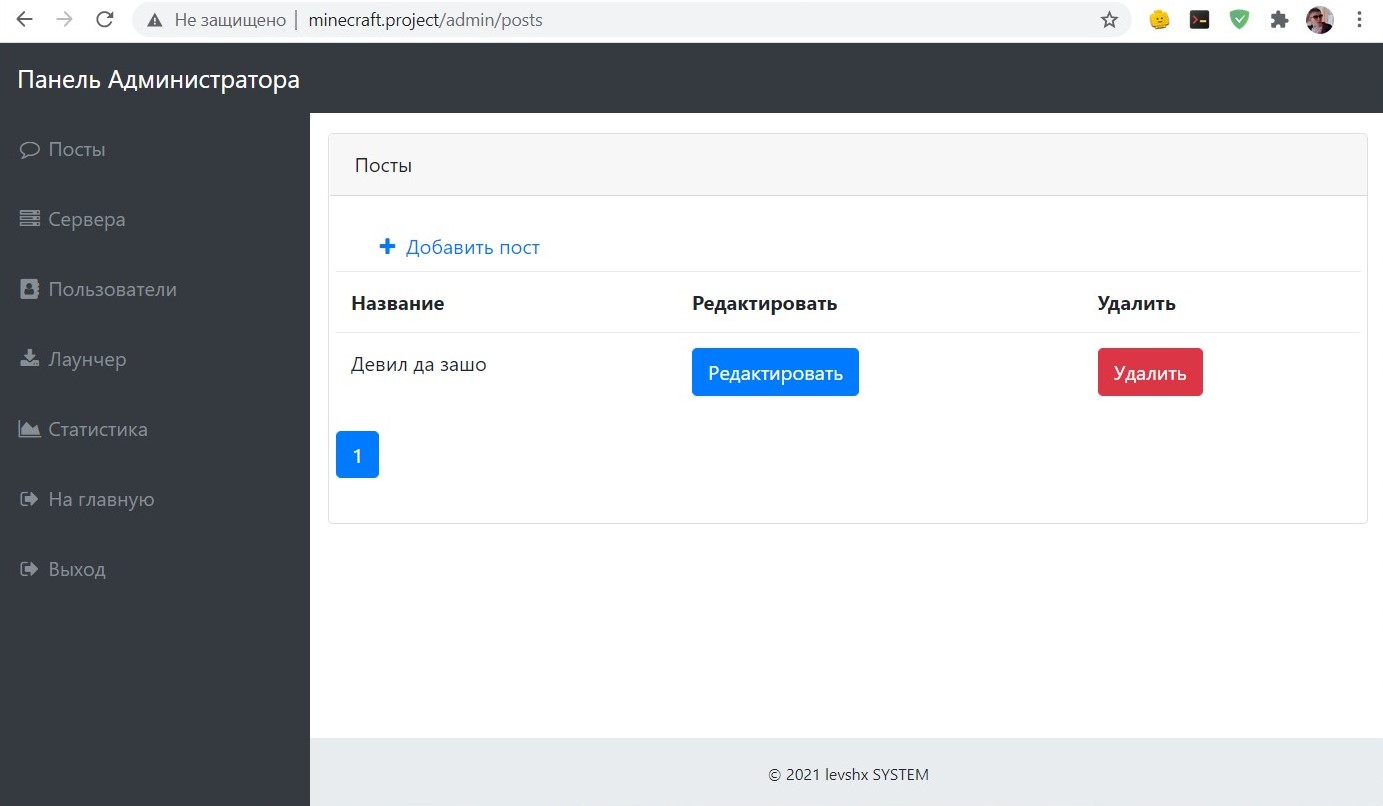The width and height of the screenshot is (1383, 806).
Task: Click the terminal extension icon
Action: click(1200, 19)
